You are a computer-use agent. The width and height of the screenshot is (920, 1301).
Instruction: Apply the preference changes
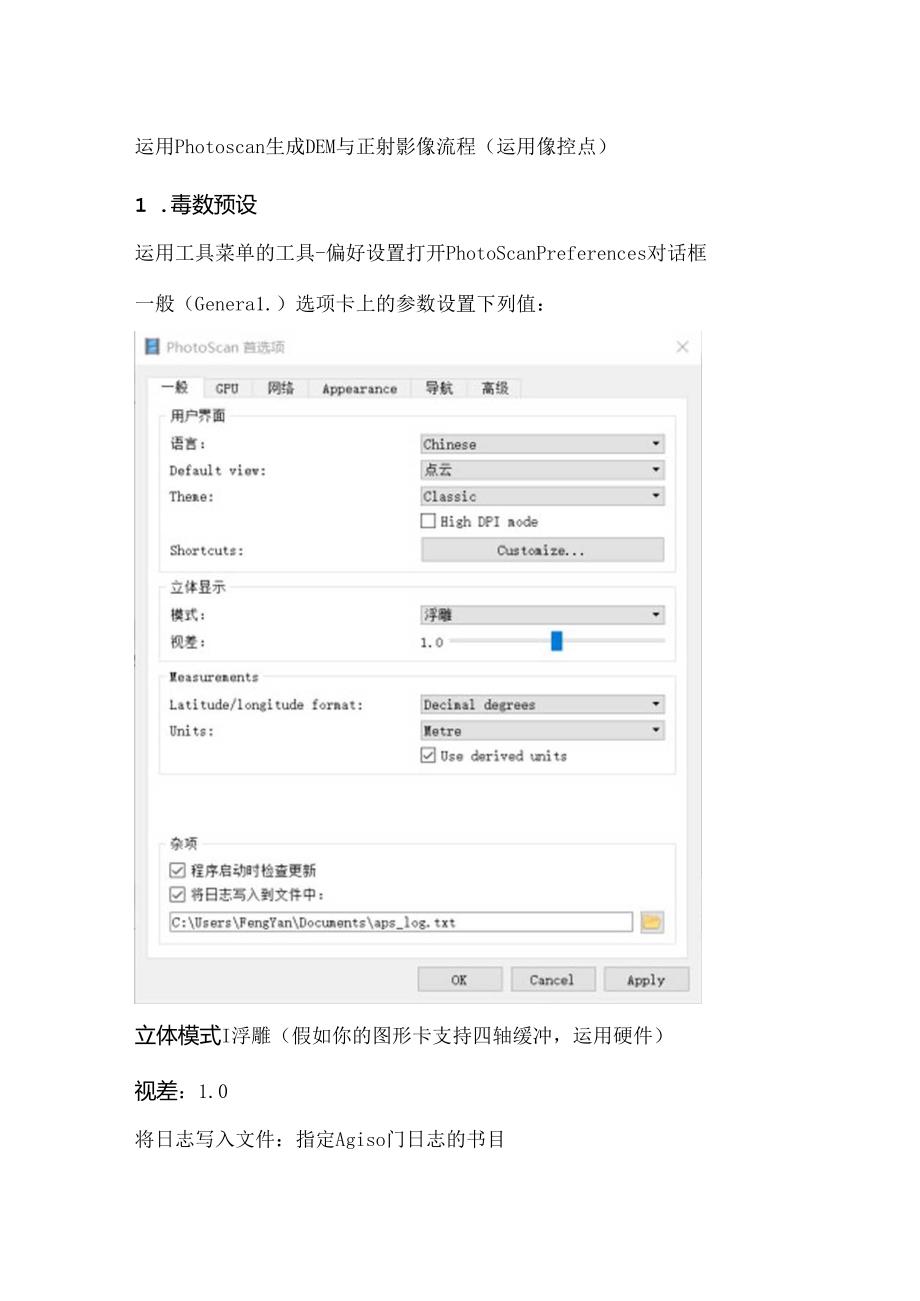click(x=645, y=979)
